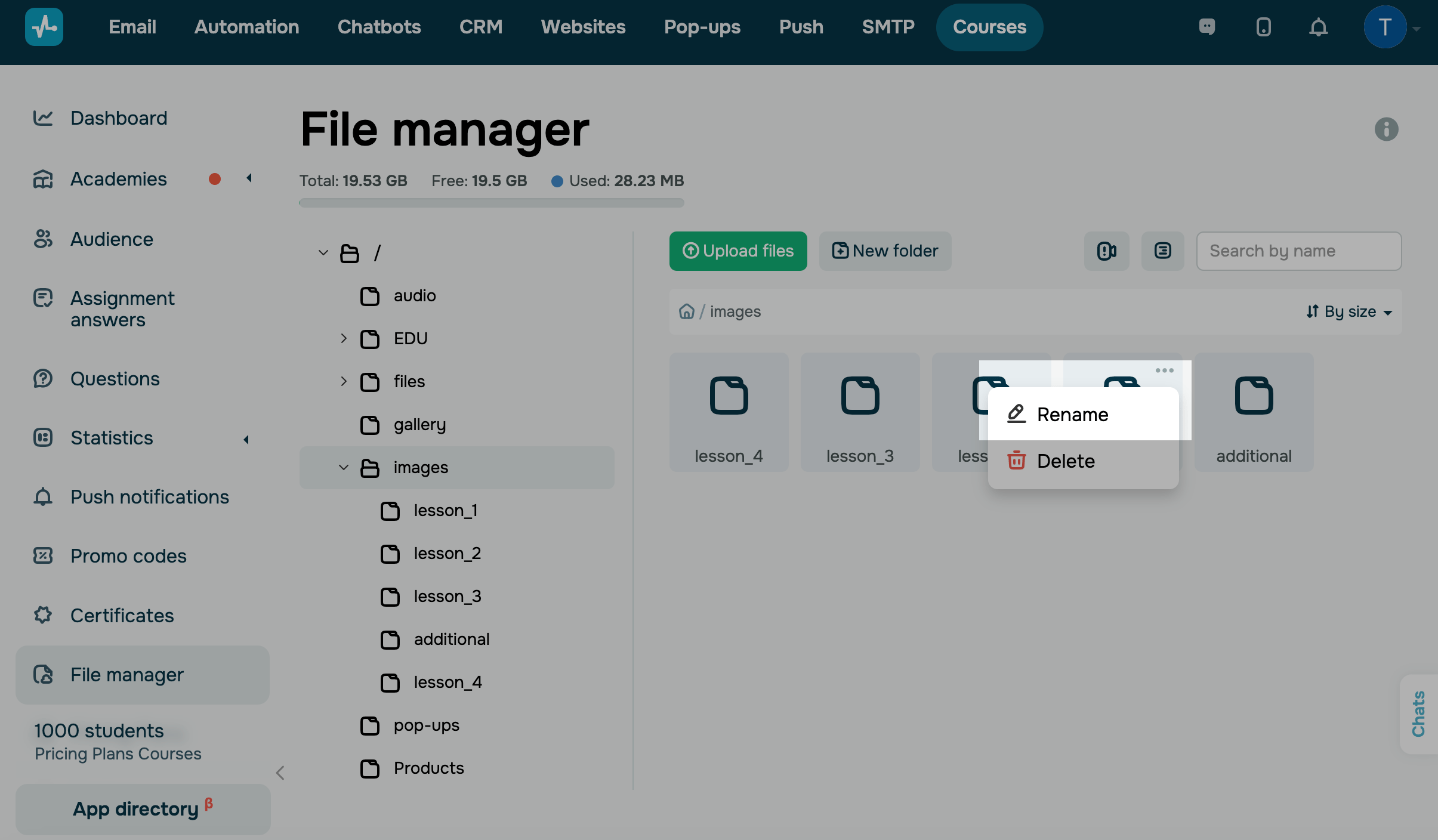1438x840 pixels.
Task: Click the file manager info icon
Action: [1386, 129]
